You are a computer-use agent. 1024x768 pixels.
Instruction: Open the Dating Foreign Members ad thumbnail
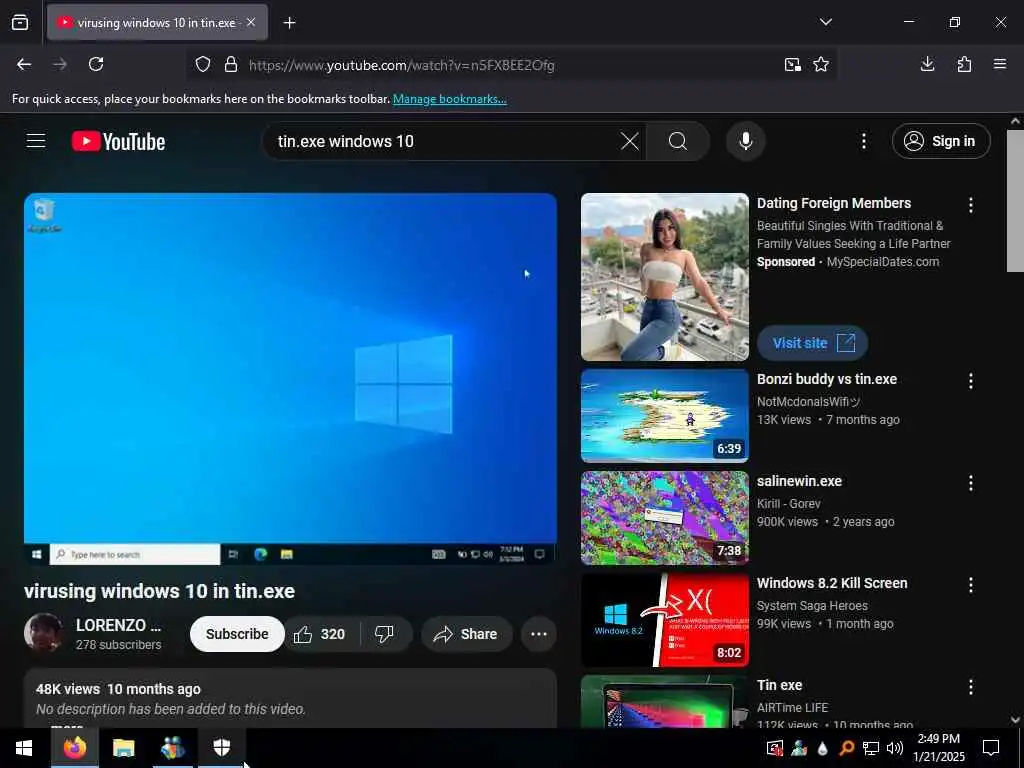[665, 277]
